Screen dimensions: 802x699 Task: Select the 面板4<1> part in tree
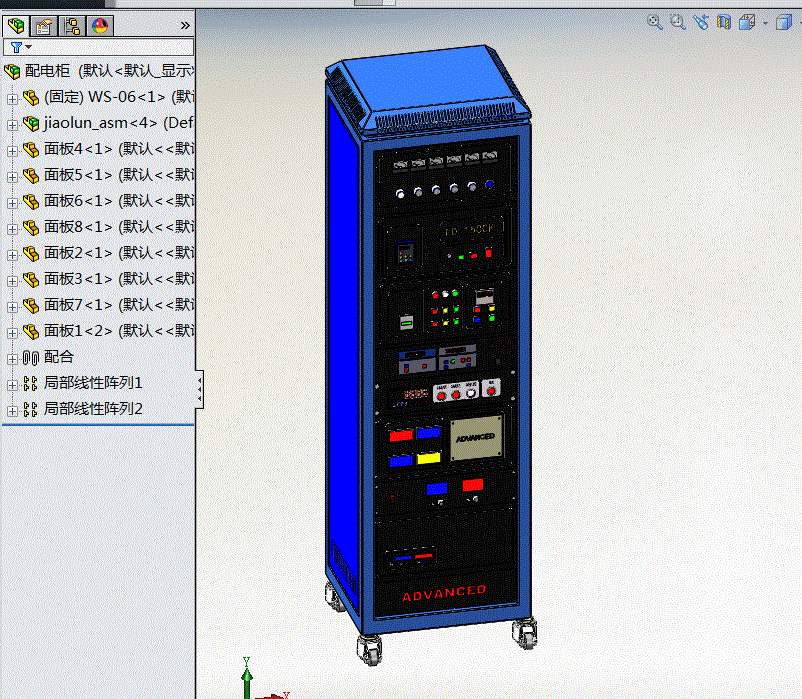coord(78,149)
